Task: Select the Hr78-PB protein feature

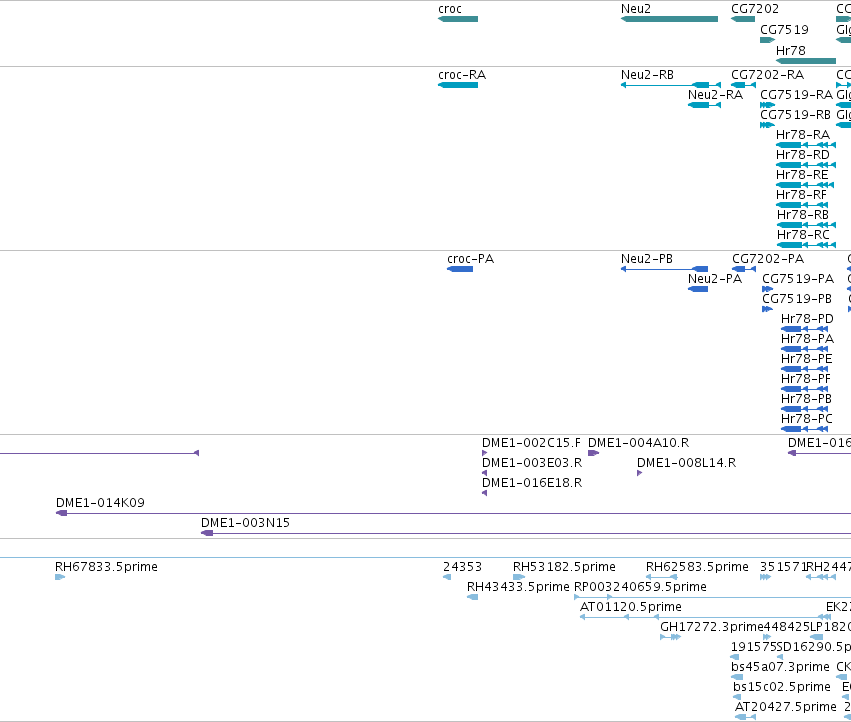Action: point(804,409)
